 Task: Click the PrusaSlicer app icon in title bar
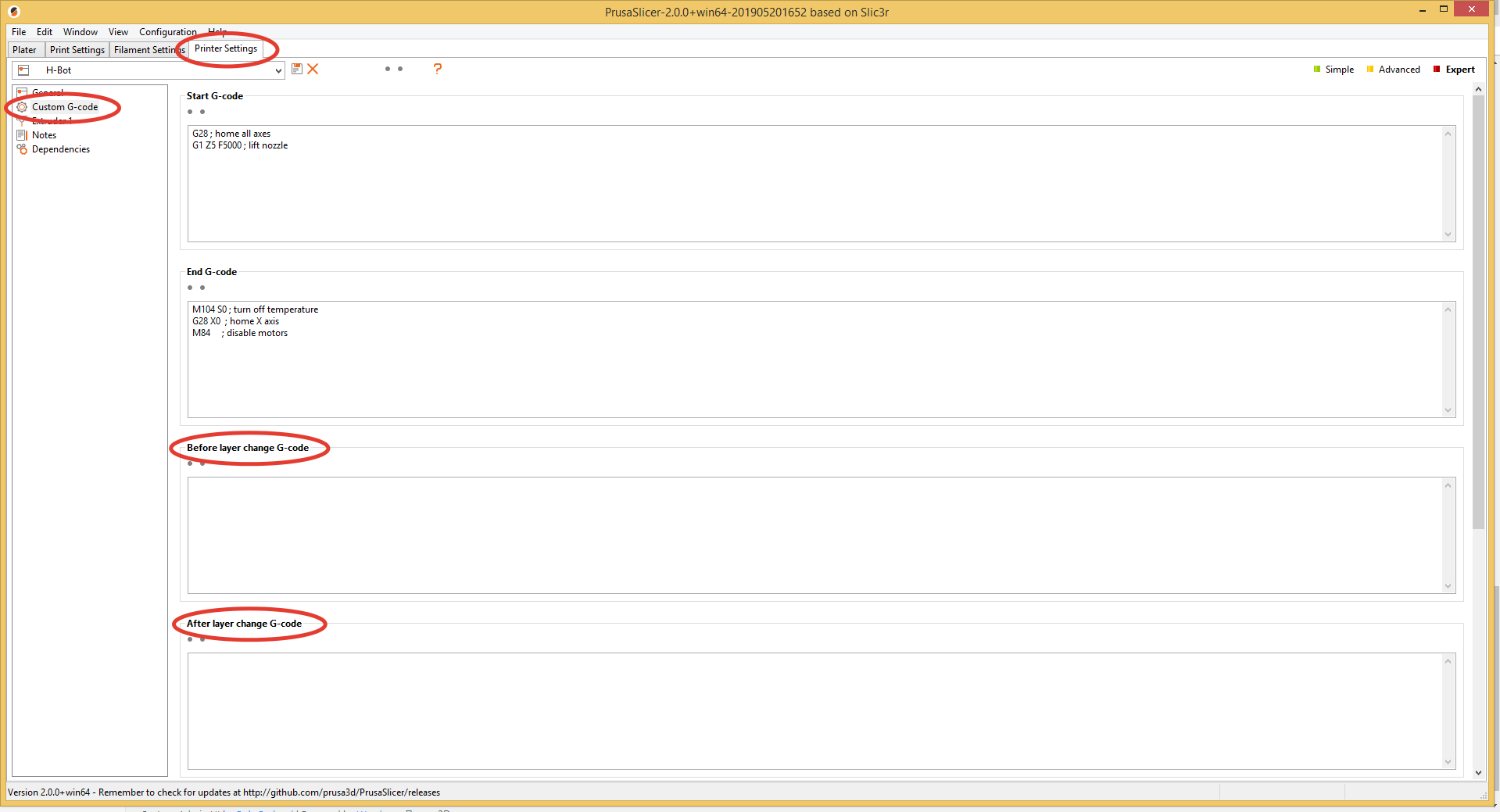pos(13,12)
